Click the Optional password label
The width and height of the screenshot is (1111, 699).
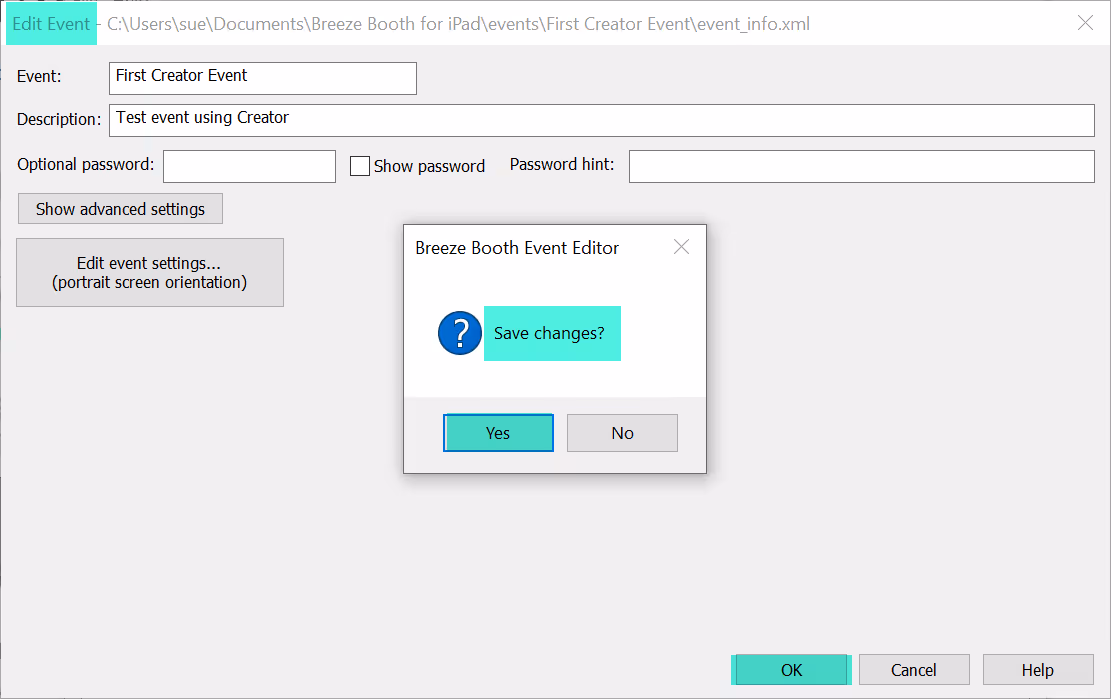(x=86, y=164)
